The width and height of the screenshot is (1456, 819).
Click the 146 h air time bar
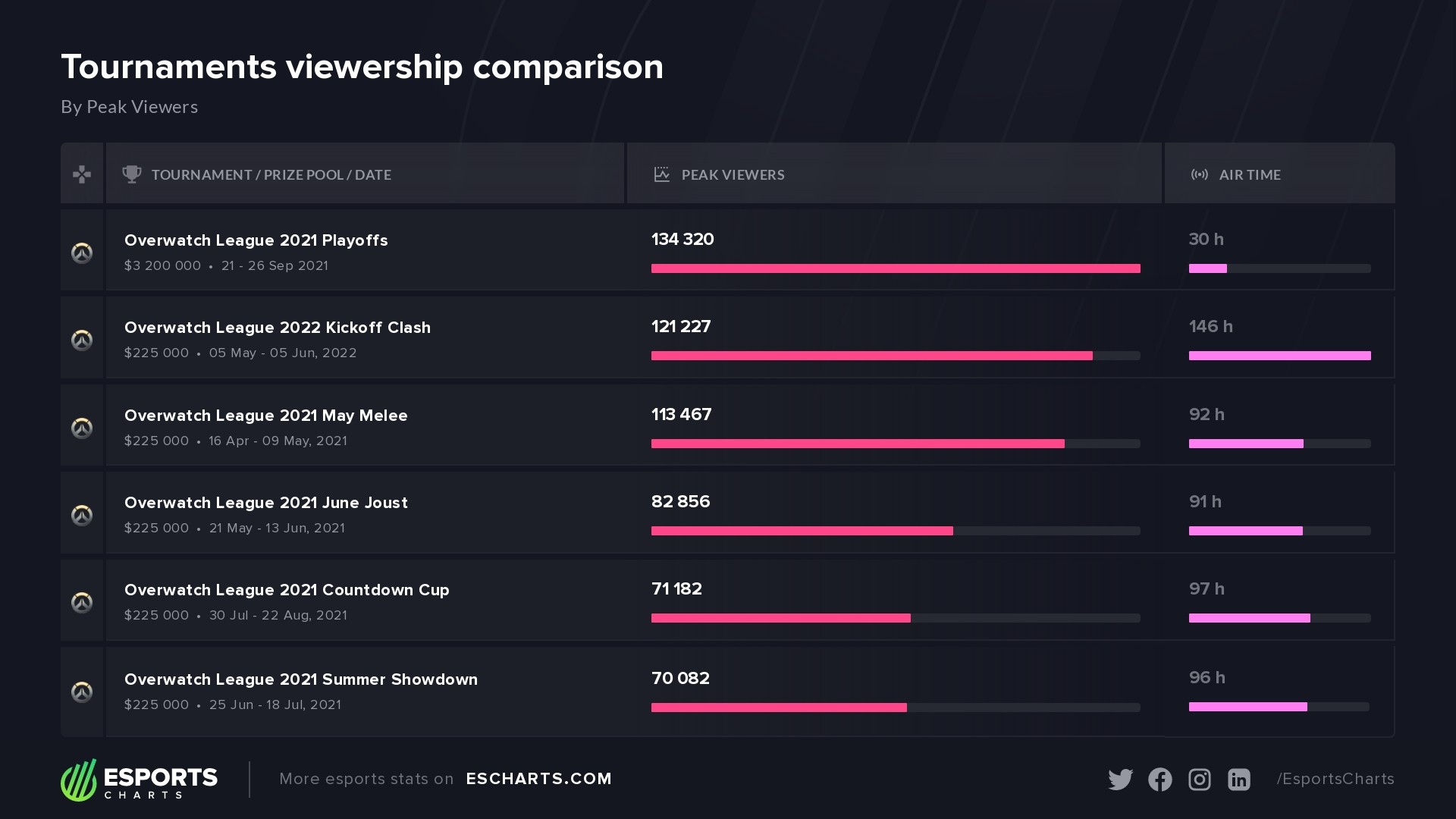tap(1279, 356)
